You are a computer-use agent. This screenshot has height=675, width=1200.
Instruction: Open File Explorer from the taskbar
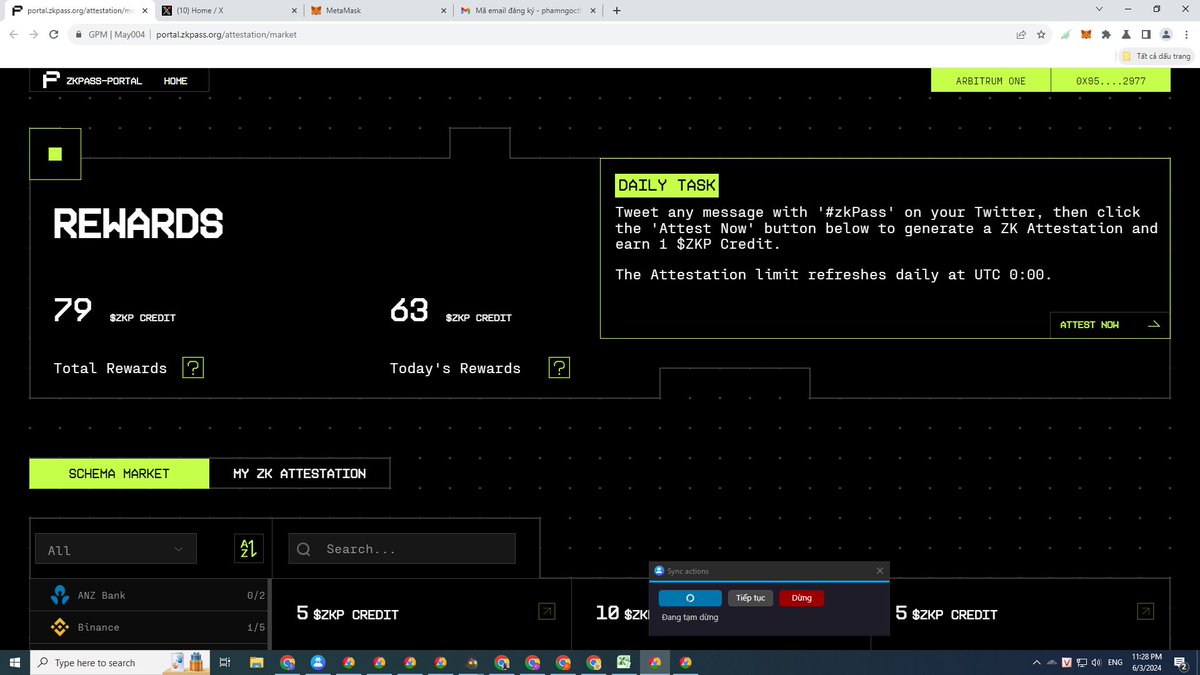pos(257,662)
